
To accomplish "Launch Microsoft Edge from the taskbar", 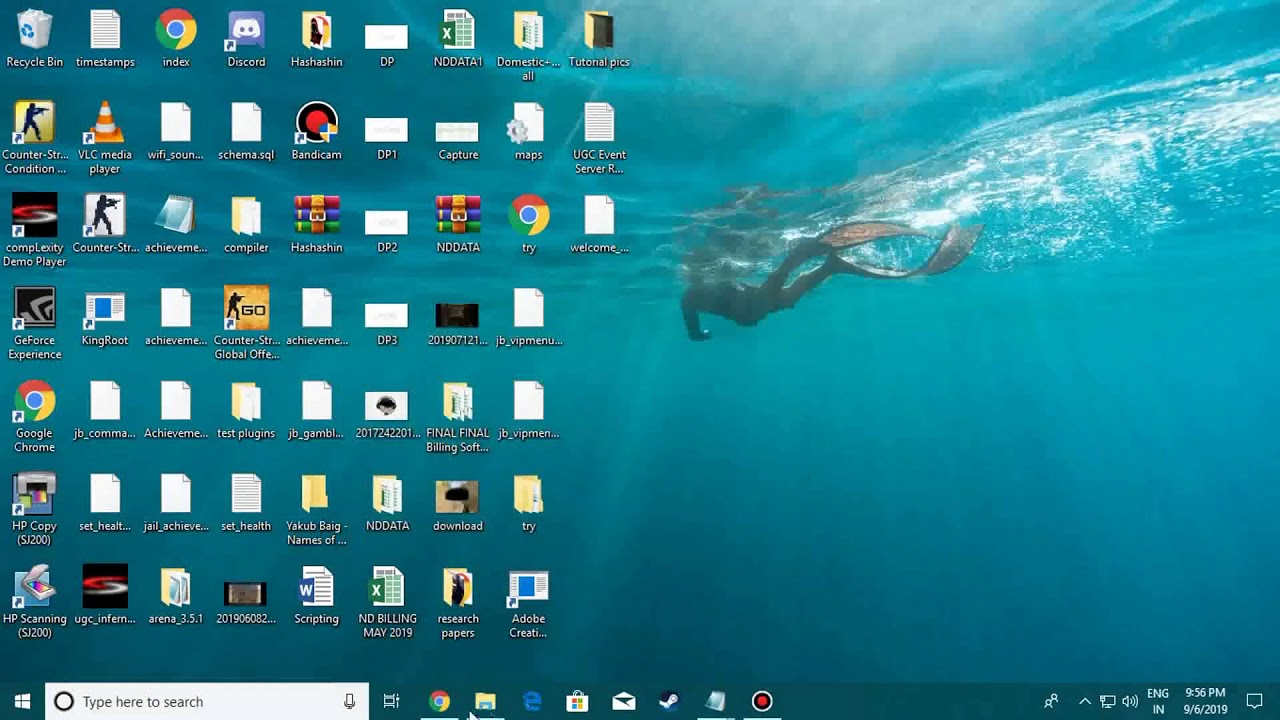I will (531, 701).
